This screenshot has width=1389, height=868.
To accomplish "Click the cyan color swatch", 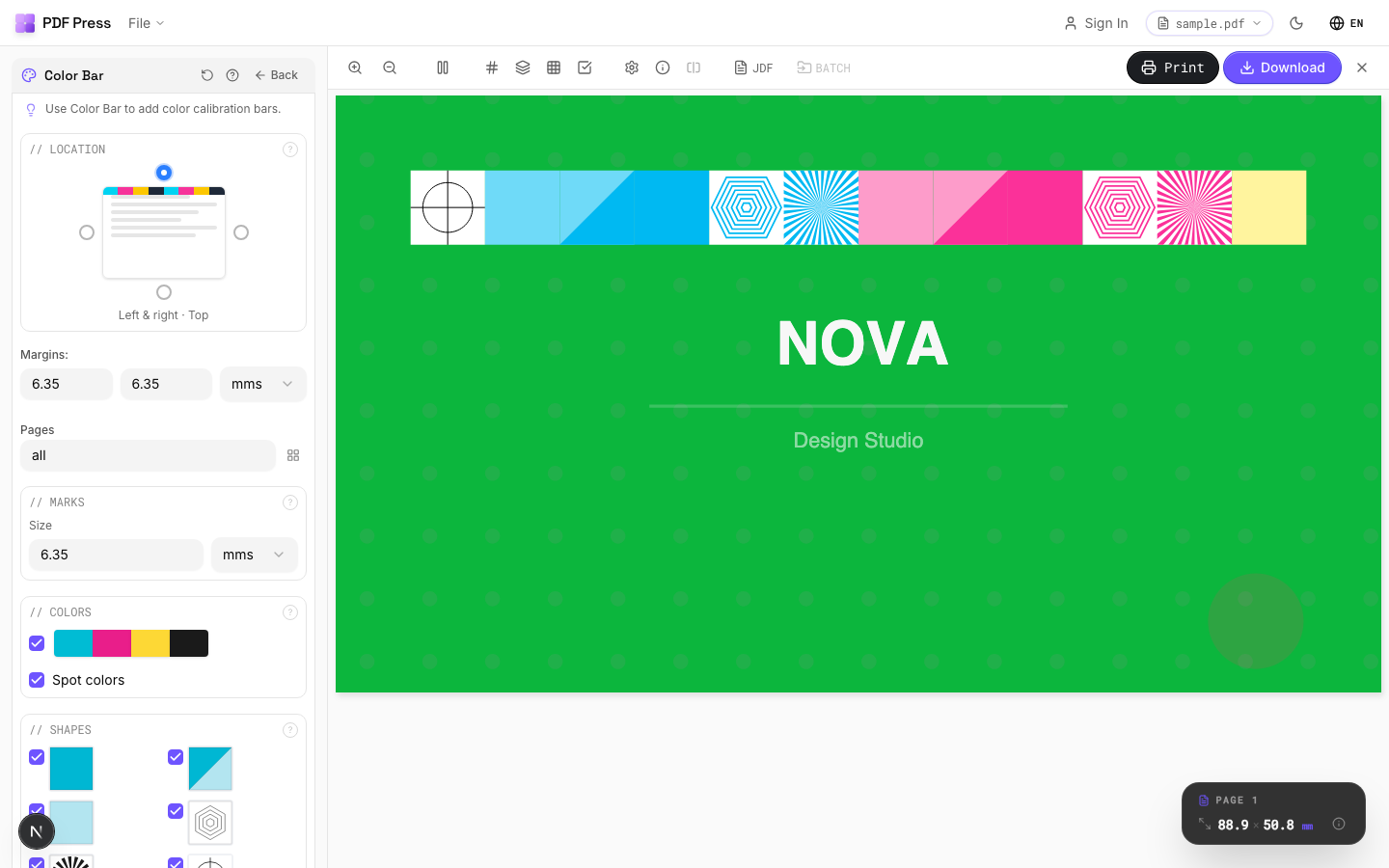I will pyautogui.click(x=73, y=643).
